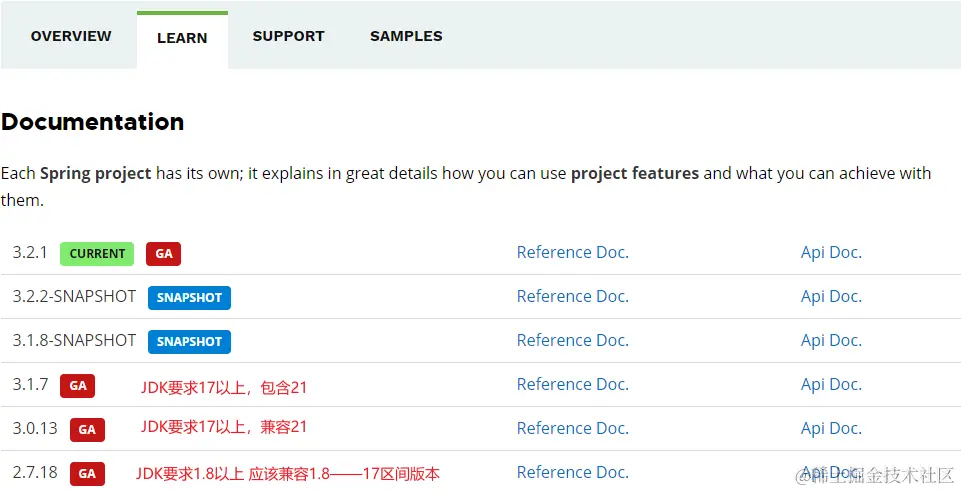Select the LEARN tab

[182, 38]
